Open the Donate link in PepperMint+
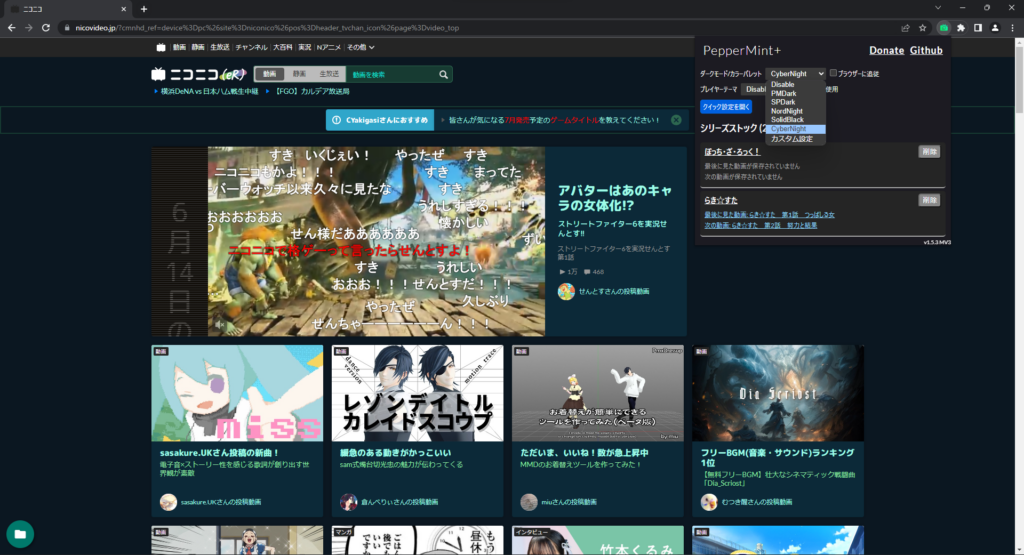This screenshot has height=555, width=1024. click(x=886, y=50)
